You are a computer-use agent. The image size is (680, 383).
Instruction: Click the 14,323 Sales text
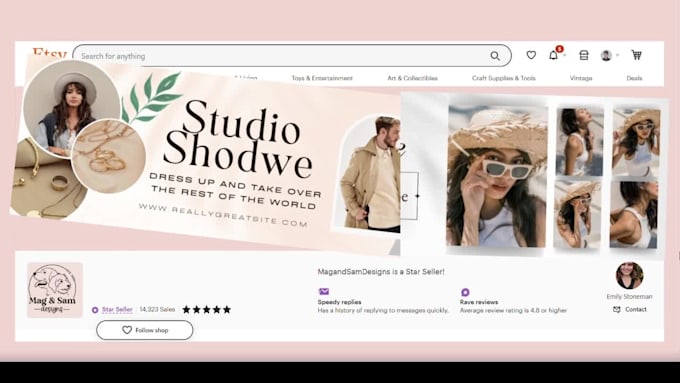click(x=157, y=309)
